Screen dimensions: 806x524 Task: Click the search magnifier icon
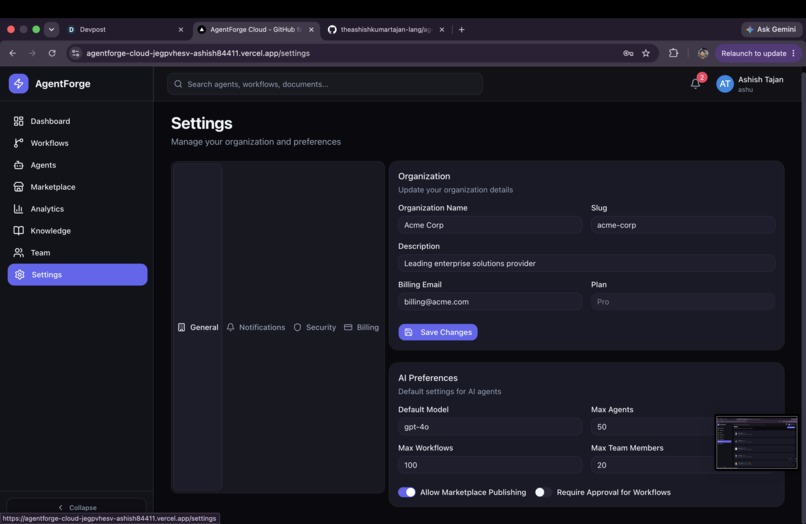pos(178,84)
